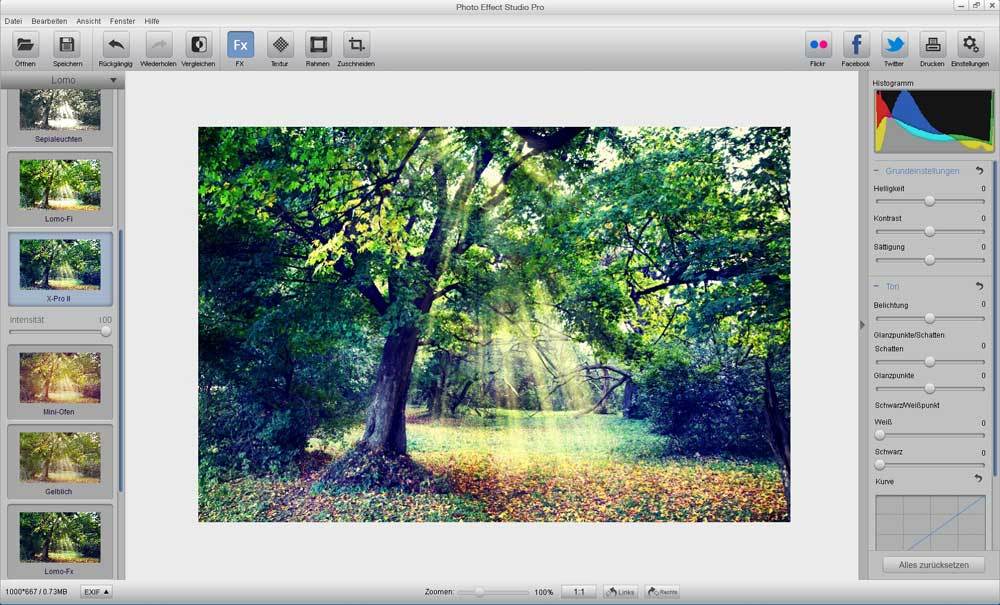Click the Kontrast slider handle

(930, 231)
